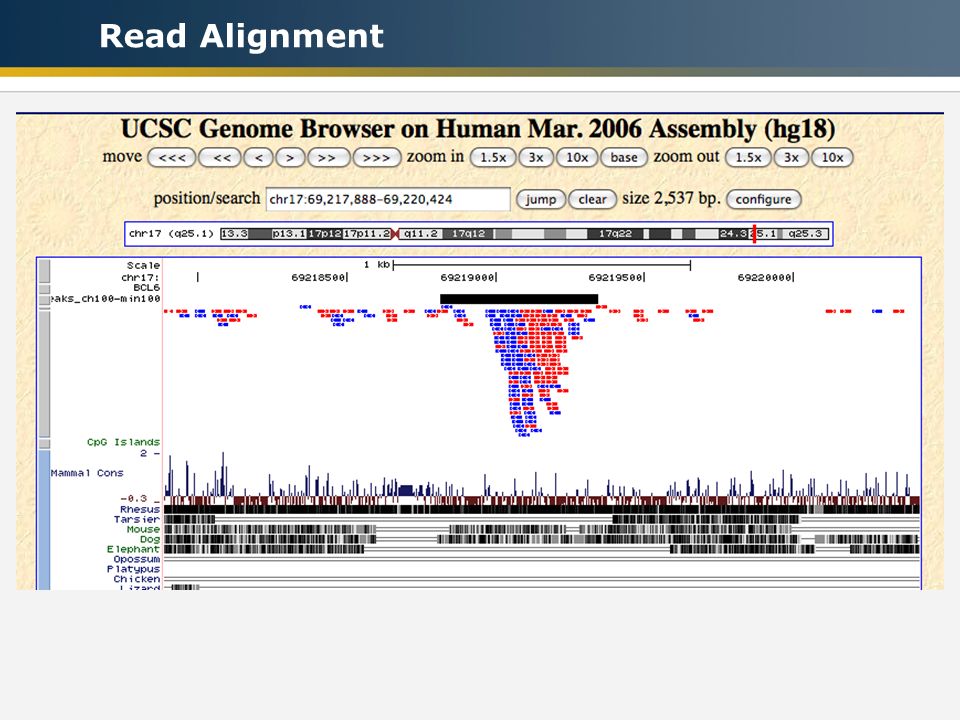Zoom in 1.5x
Screen dimensions: 960x720
click(x=493, y=157)
